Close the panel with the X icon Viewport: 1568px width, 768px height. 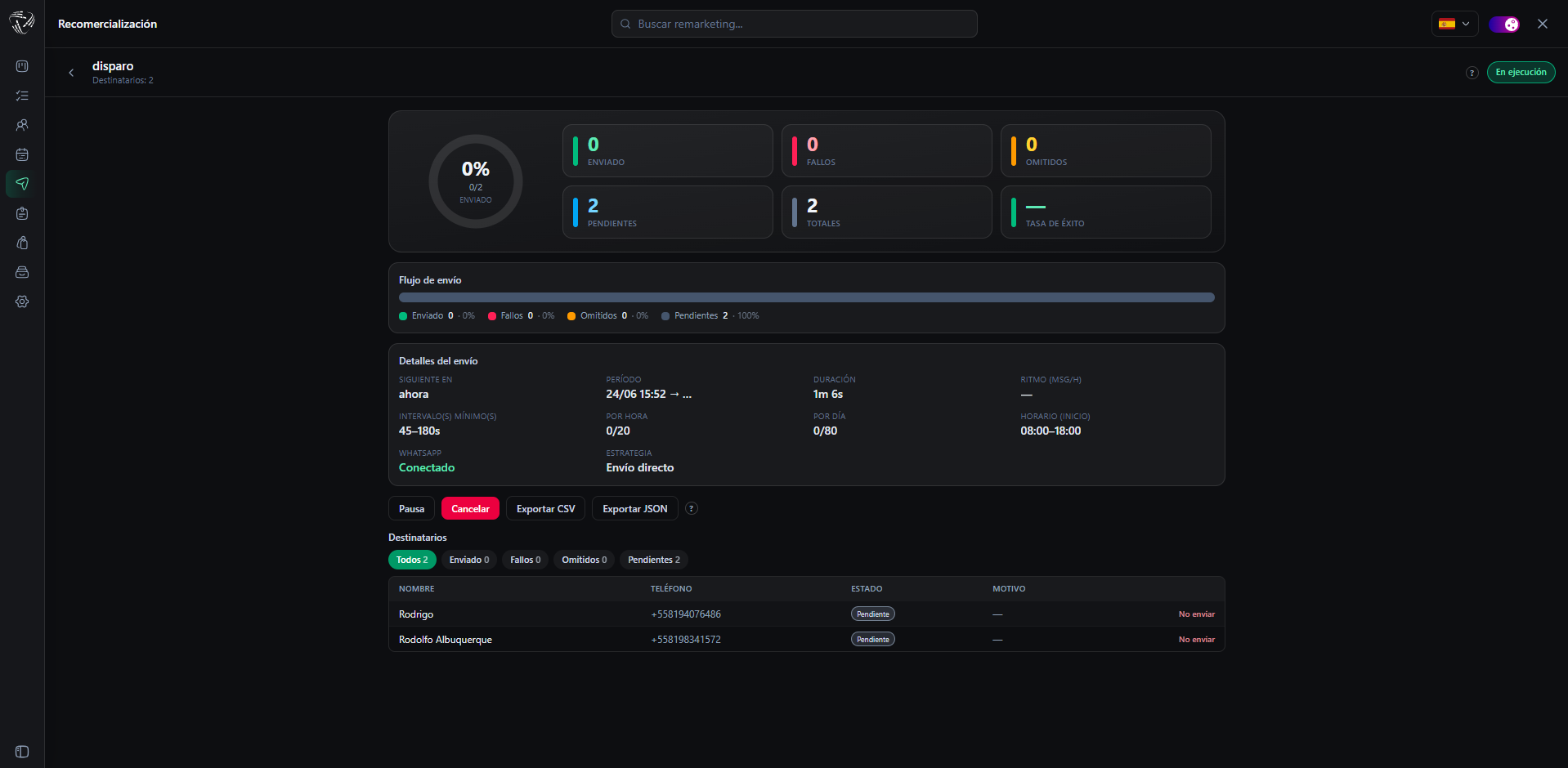point(1542,24)
